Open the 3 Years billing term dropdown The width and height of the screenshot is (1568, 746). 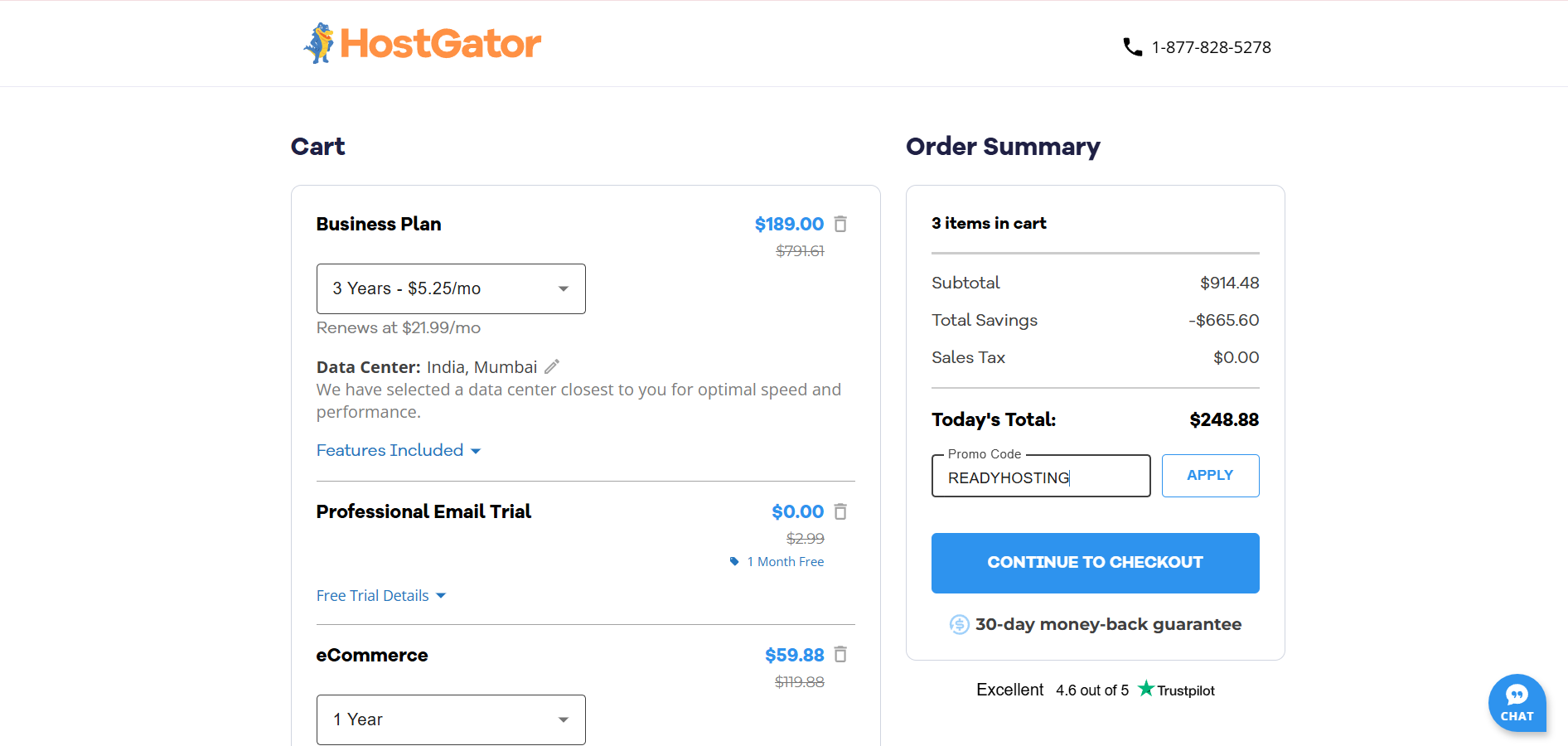point(451,288)
